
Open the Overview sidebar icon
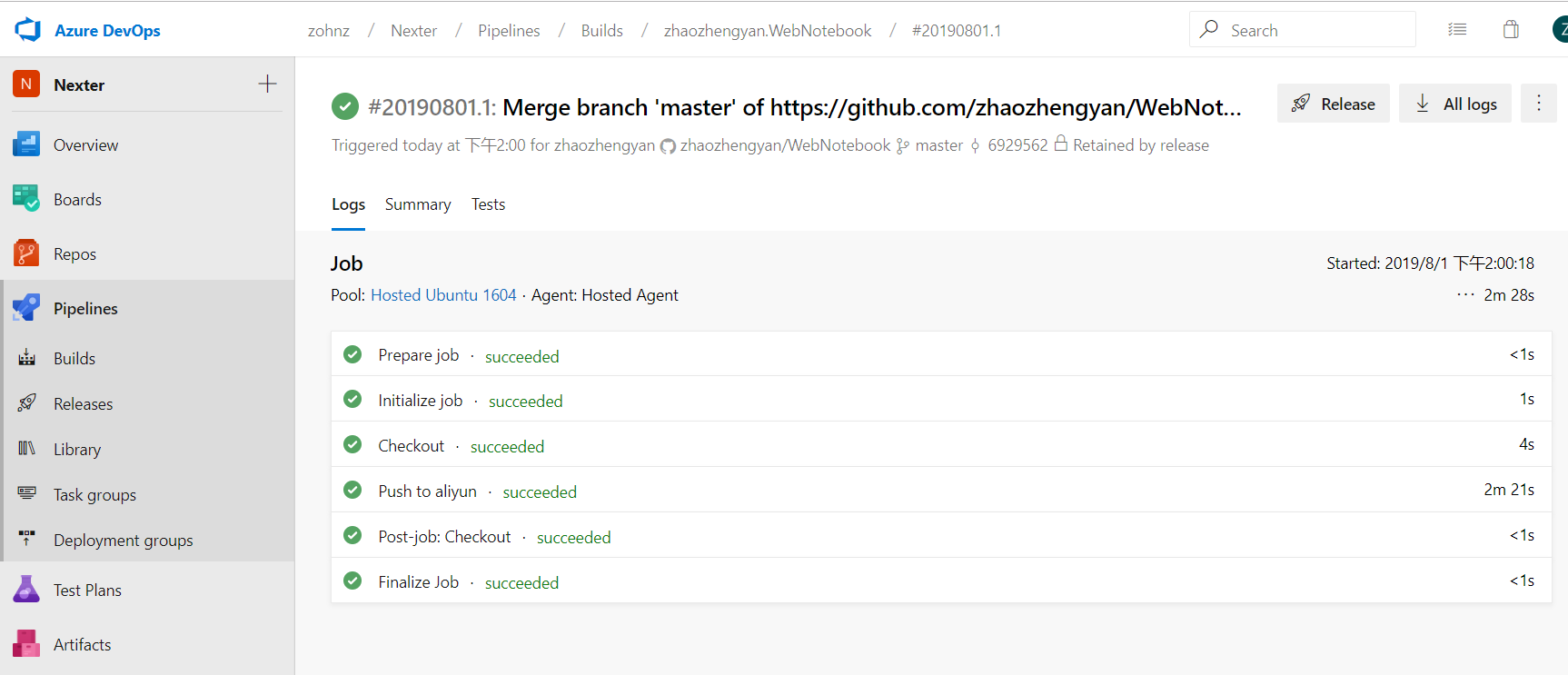26,144
